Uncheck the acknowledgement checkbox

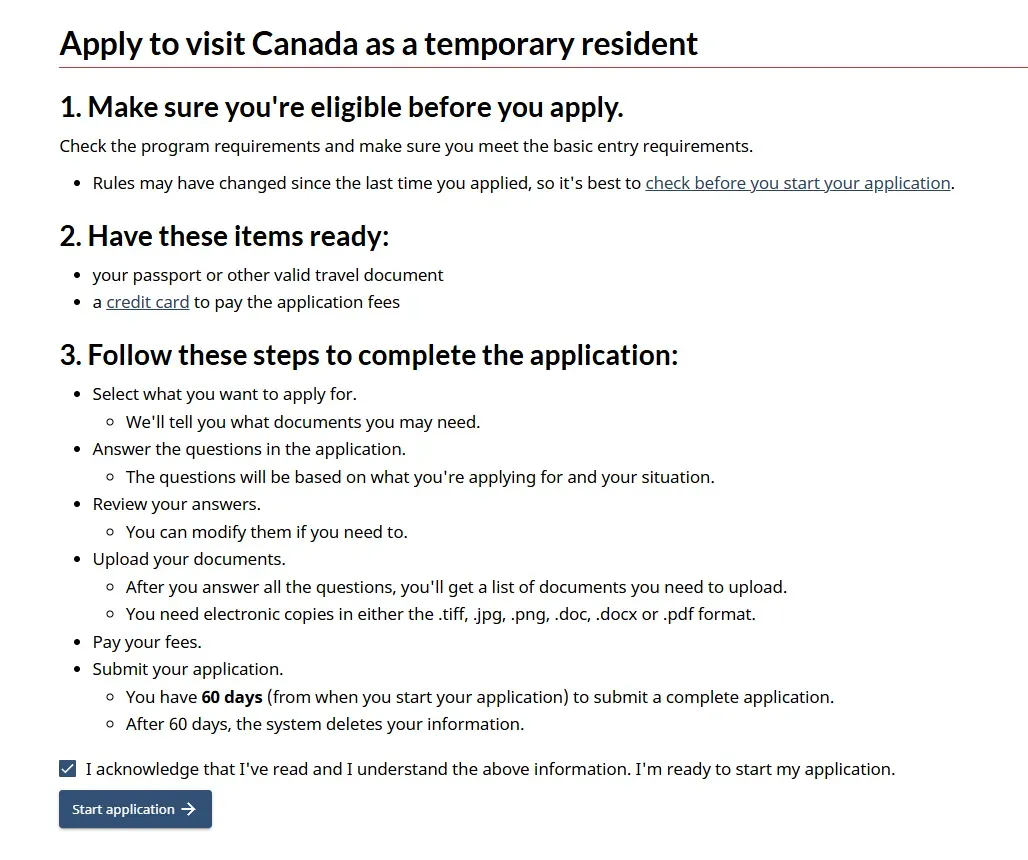(x=68, y=769)
